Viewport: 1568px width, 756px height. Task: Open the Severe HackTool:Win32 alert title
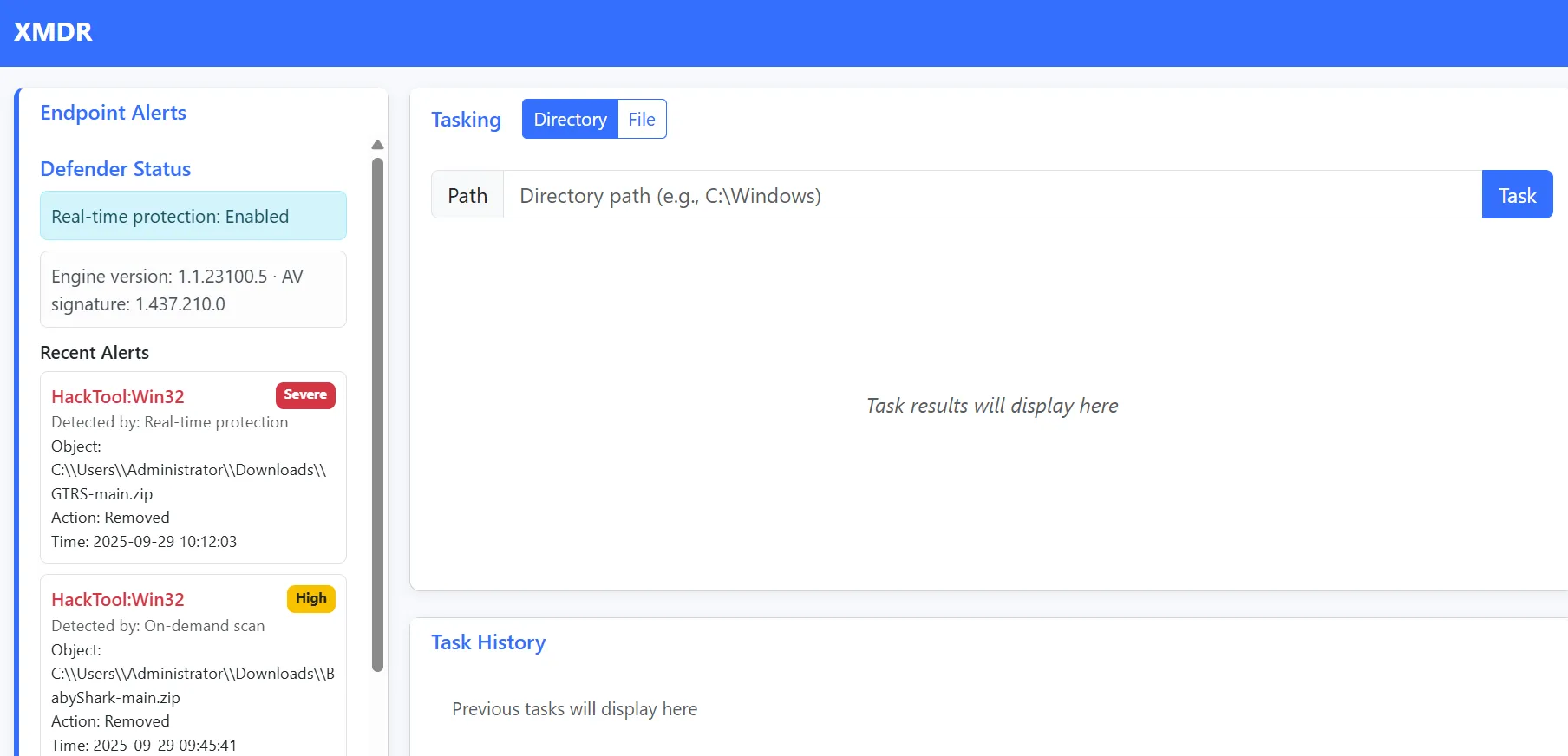[118, 397]
